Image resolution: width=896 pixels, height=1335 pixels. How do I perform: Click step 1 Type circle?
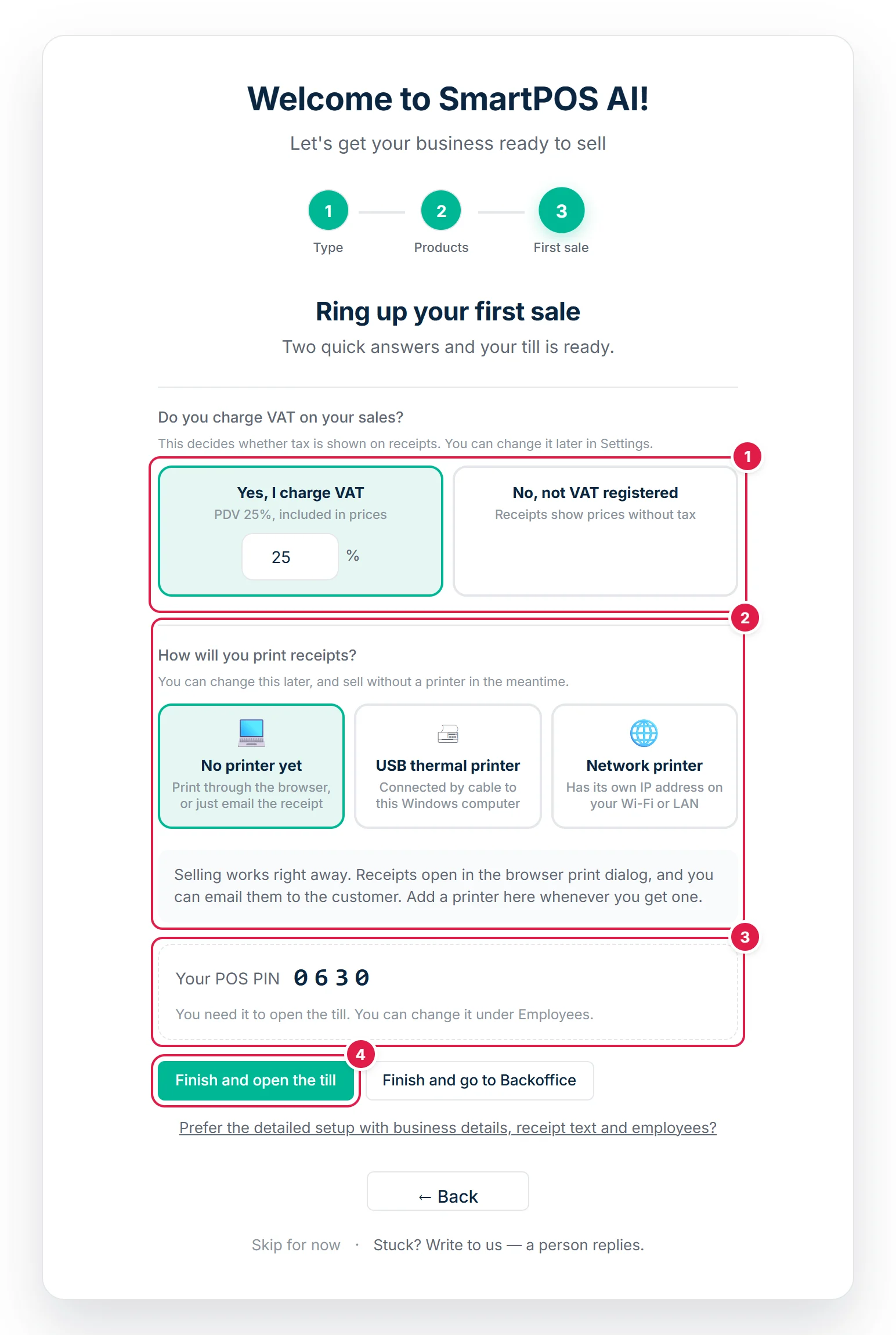(328, 211)
